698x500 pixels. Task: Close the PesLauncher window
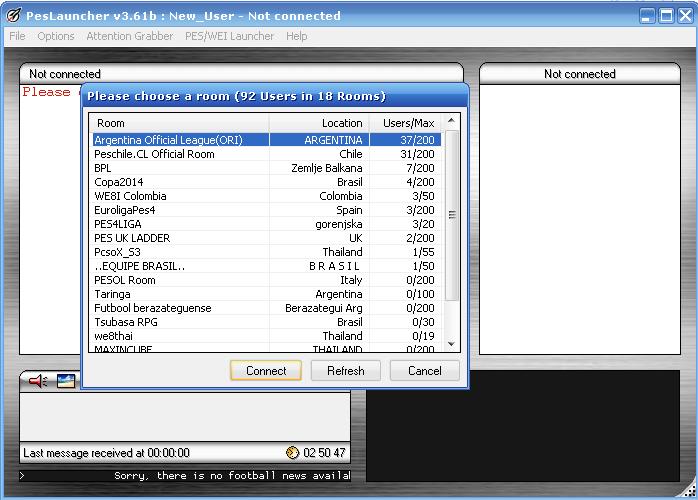[x=685, y=16]
